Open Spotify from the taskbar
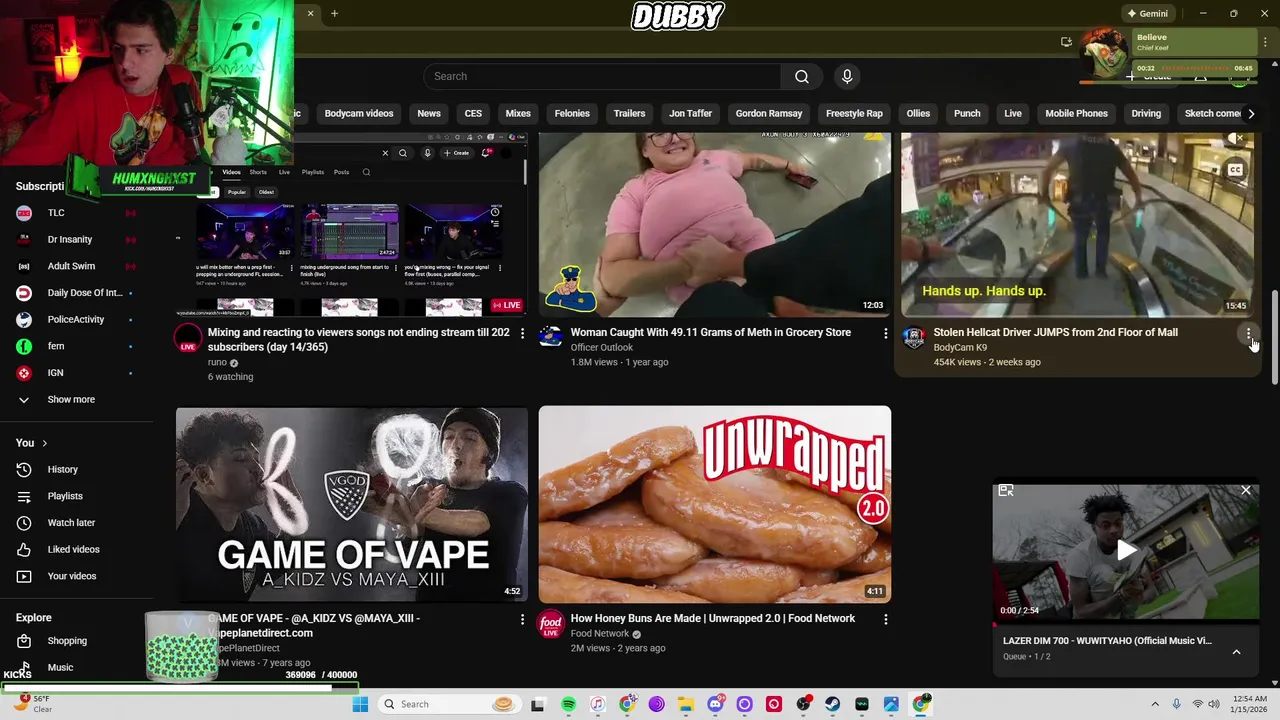The image size is (1280, 720). click(568, 704)
